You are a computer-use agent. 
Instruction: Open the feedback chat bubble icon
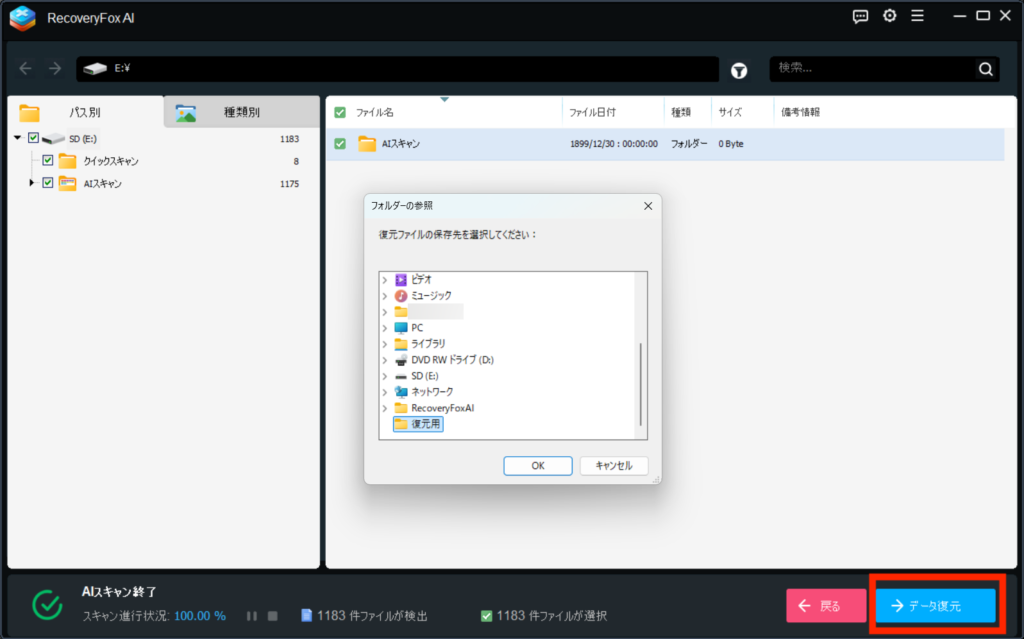(x=860, y=16)
